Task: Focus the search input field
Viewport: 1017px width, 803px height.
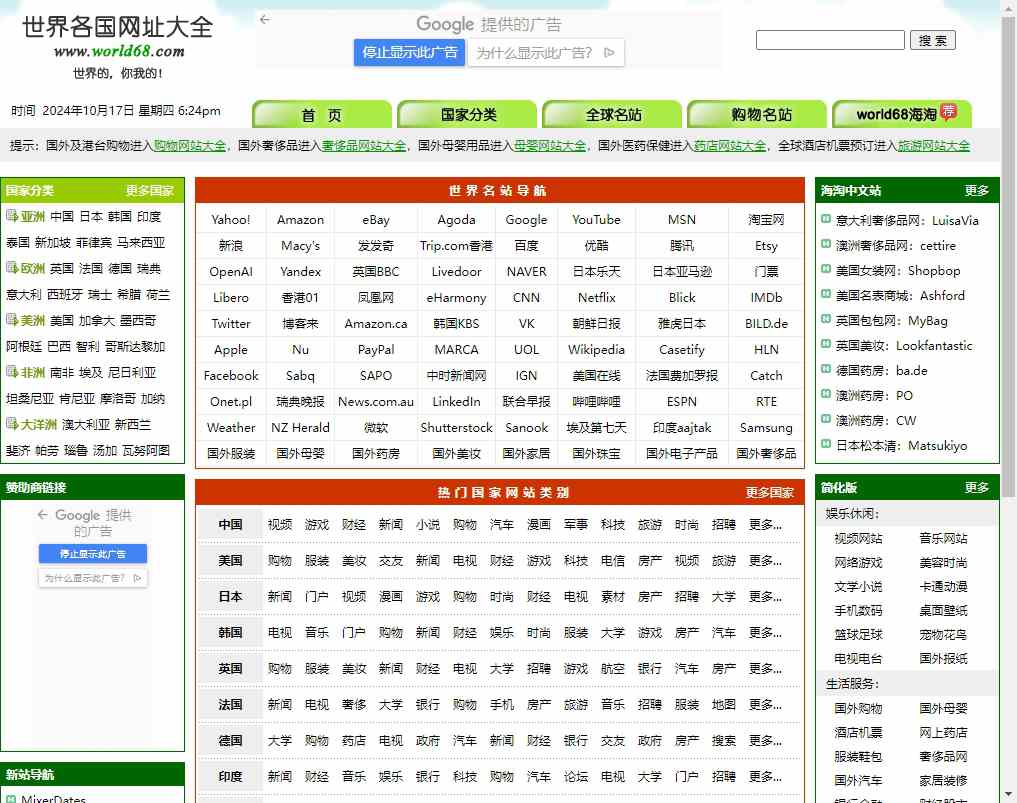Action: [830, 40]
